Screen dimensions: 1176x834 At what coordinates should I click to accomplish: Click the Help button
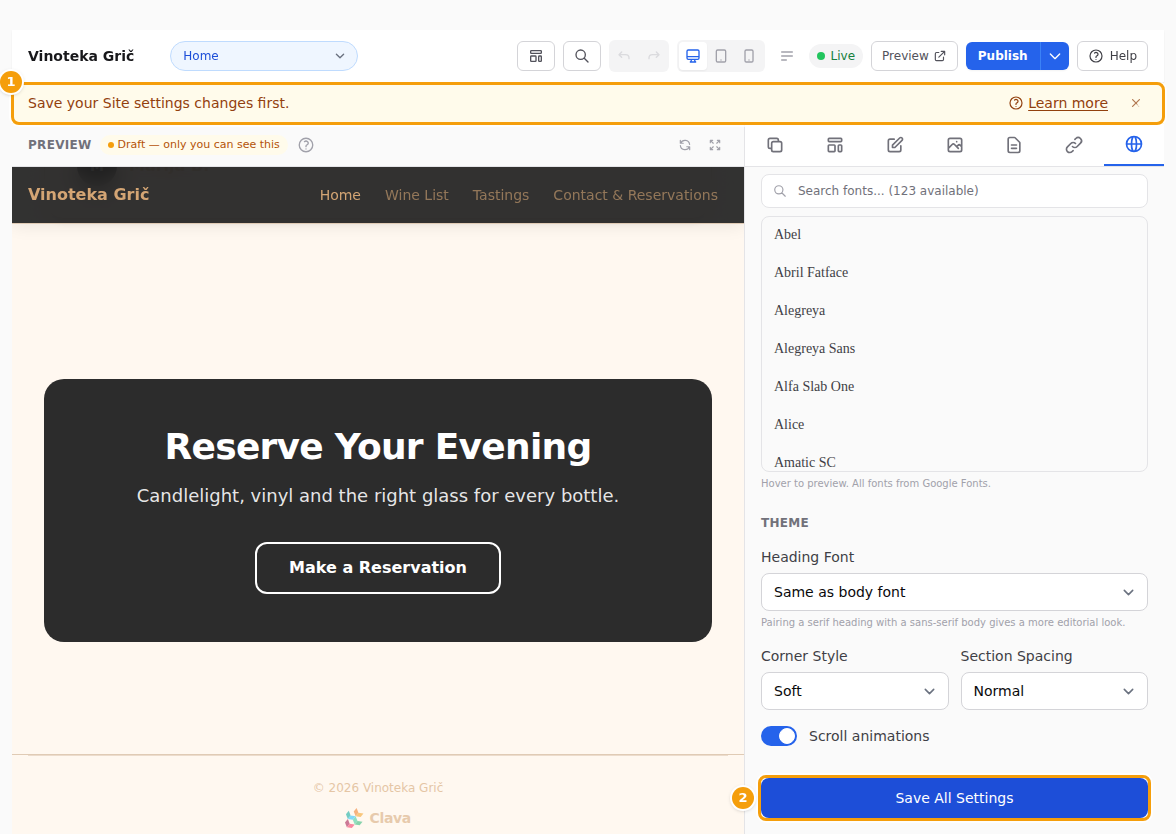click(1112, 56)
